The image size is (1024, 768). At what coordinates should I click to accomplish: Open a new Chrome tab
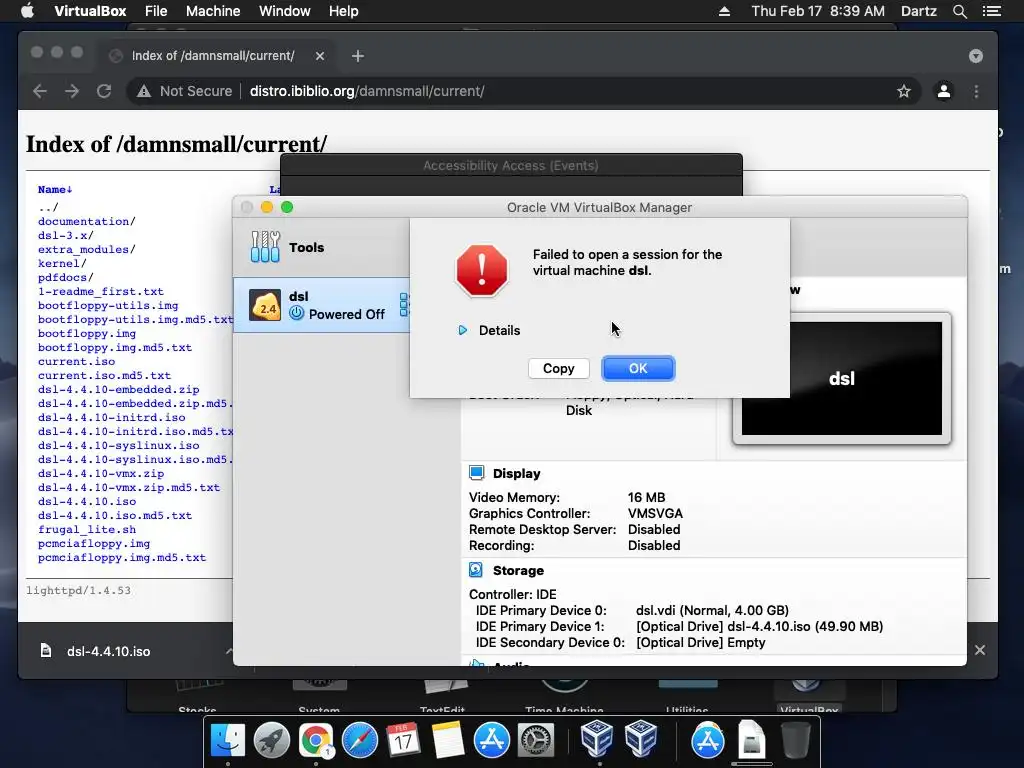pos(357,56)
